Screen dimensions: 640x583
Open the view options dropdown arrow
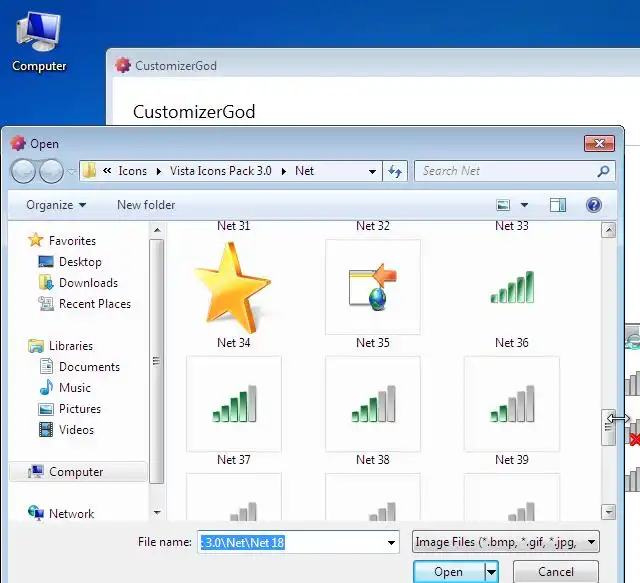click(524, 205)
